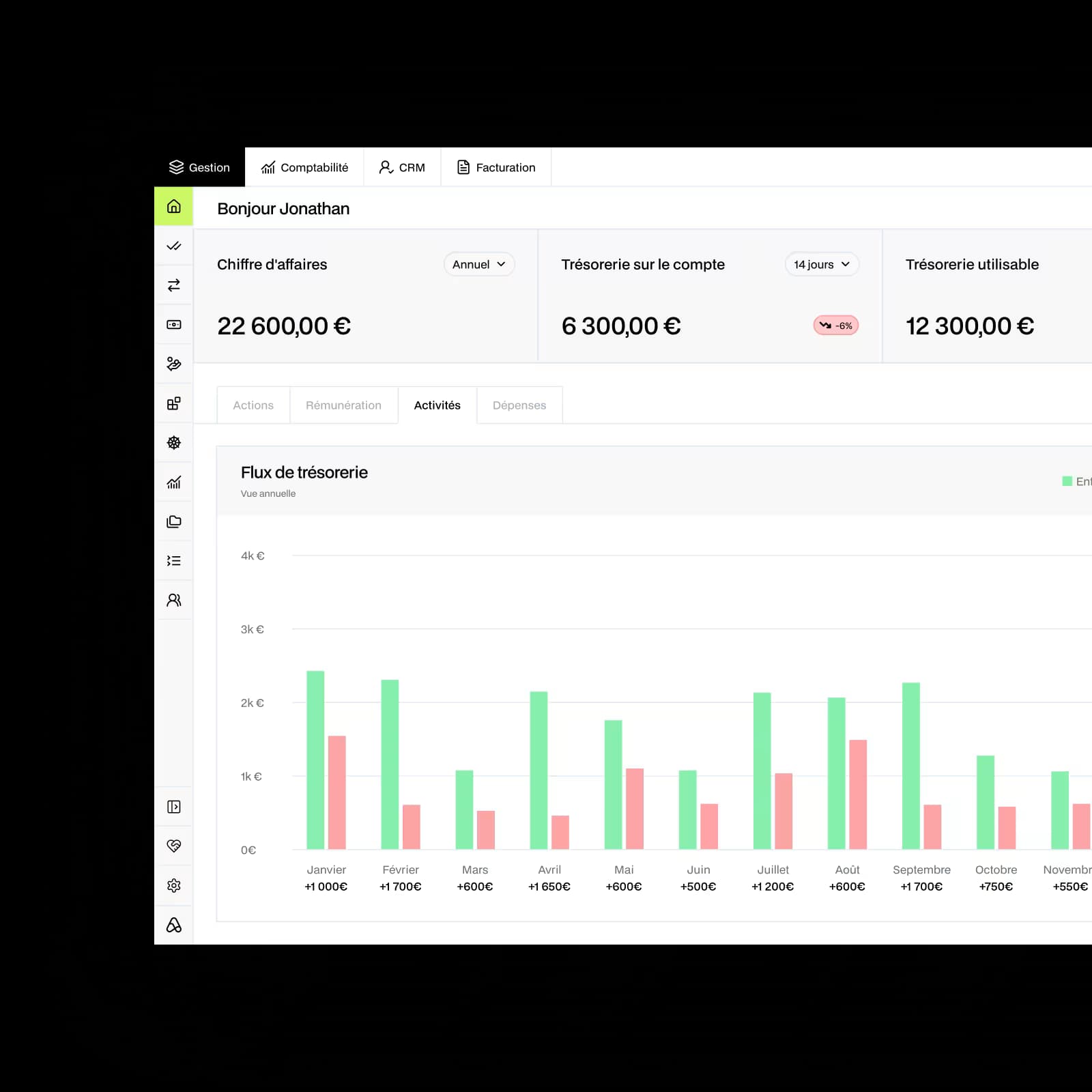Click the 22 600,00 € revenue amount

pyautogui.click(x=284, y=326)
